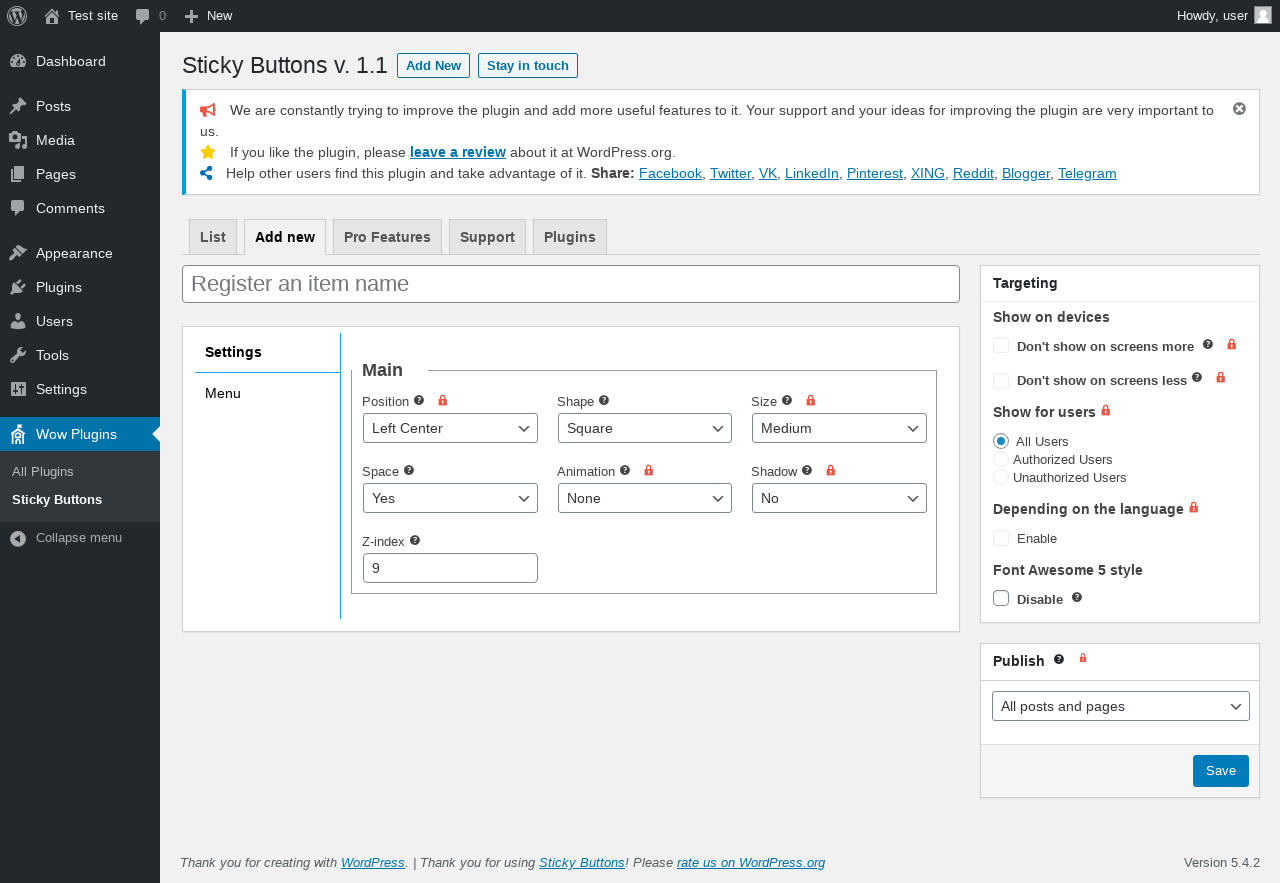The height and width of the screenshot is (883, 1280).
Task: Open the Posts menu
Action: point(80,106)
